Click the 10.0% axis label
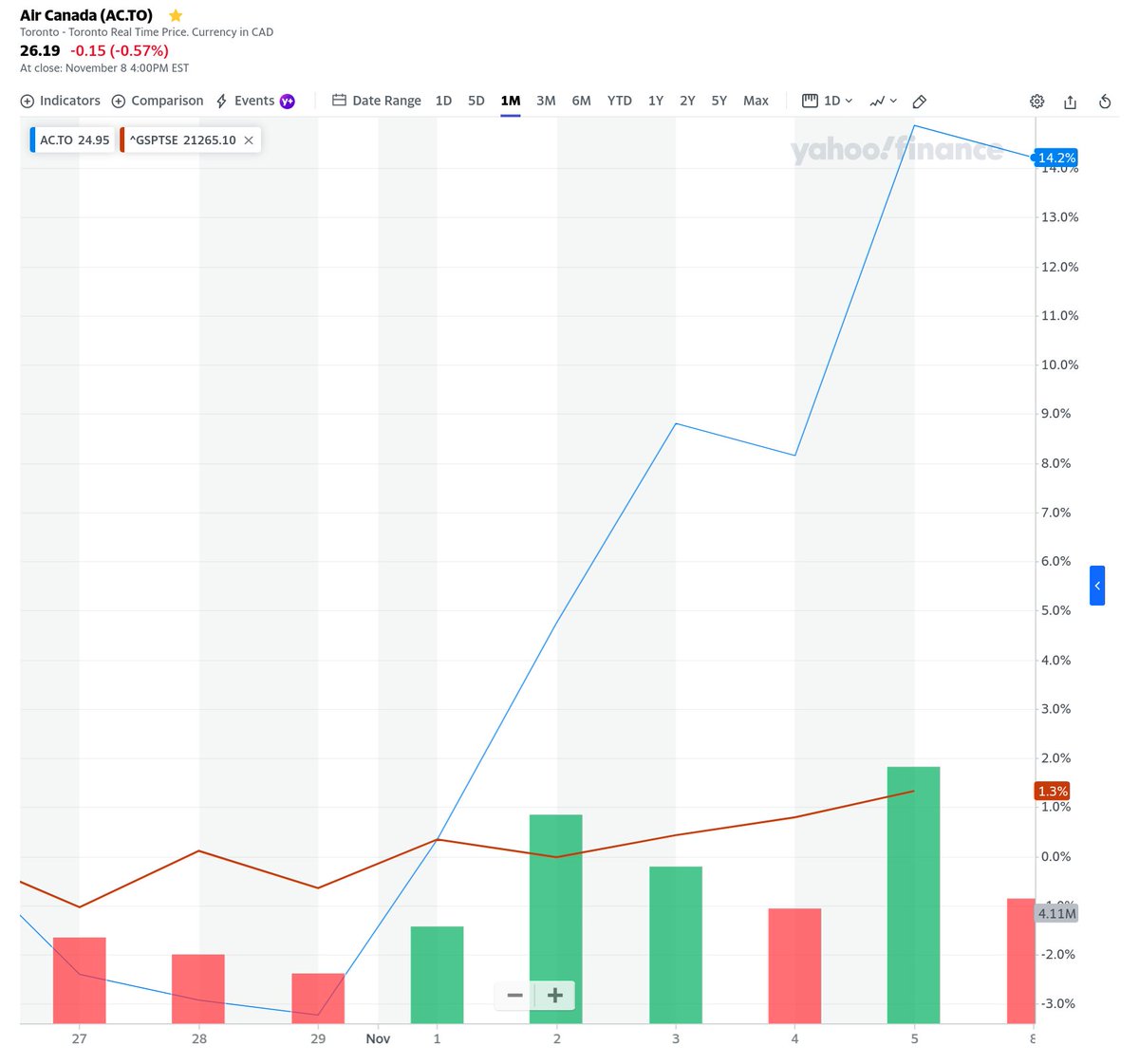 pos(1060,364)
